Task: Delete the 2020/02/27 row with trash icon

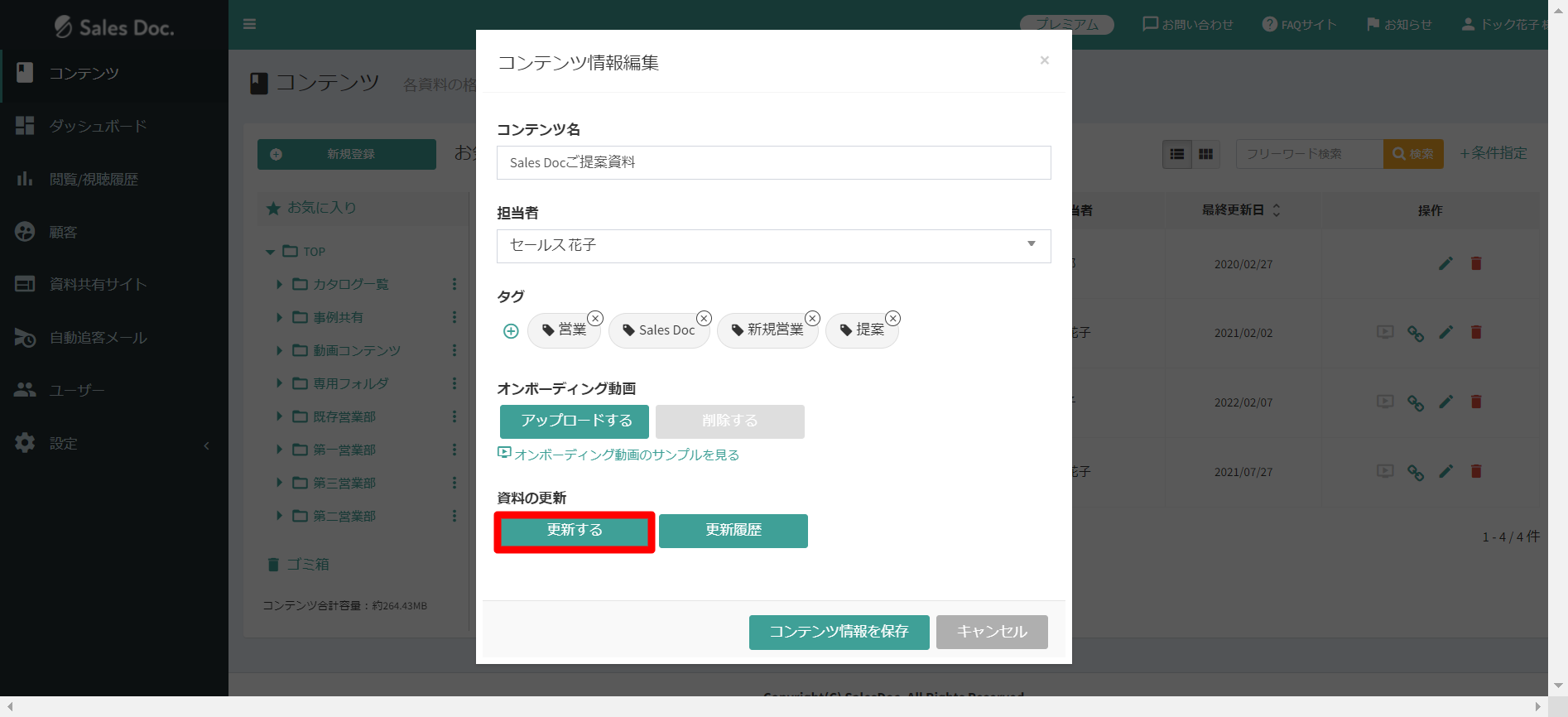Action: tap(1475, 263)
